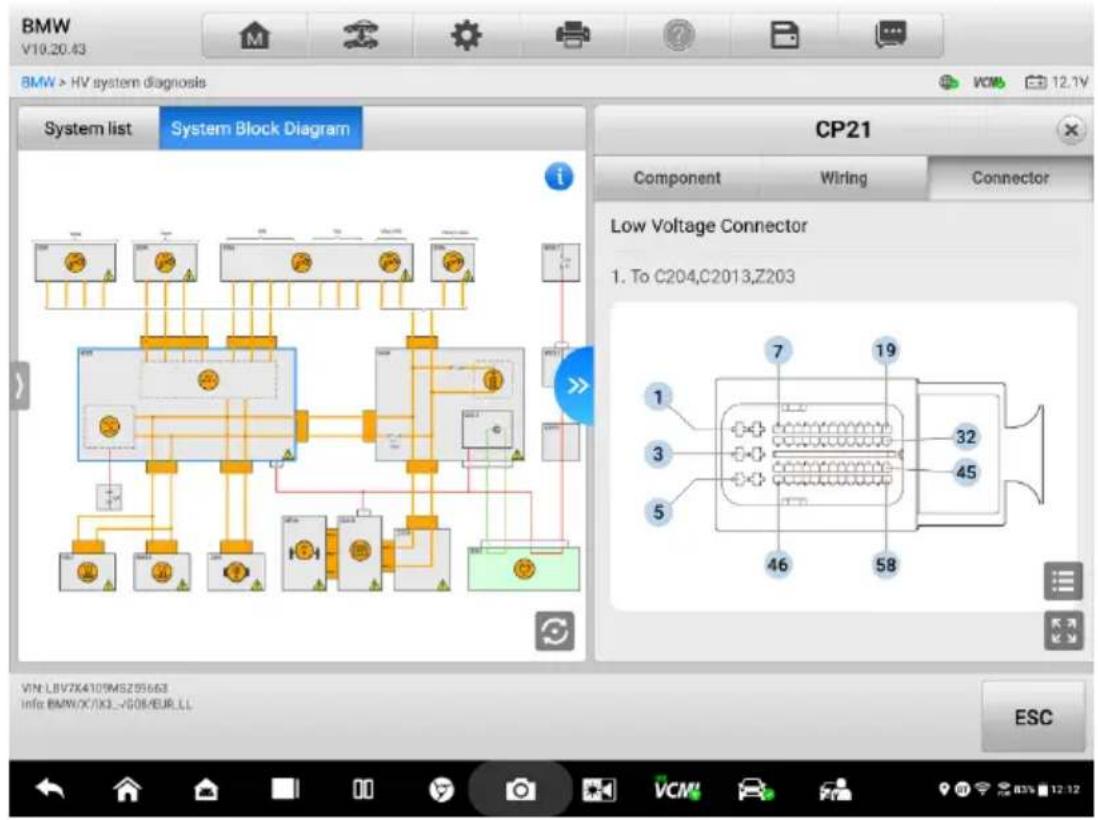The image size is (1098, 820).
Task: Click the green globe network status icon
Action: 949,83
